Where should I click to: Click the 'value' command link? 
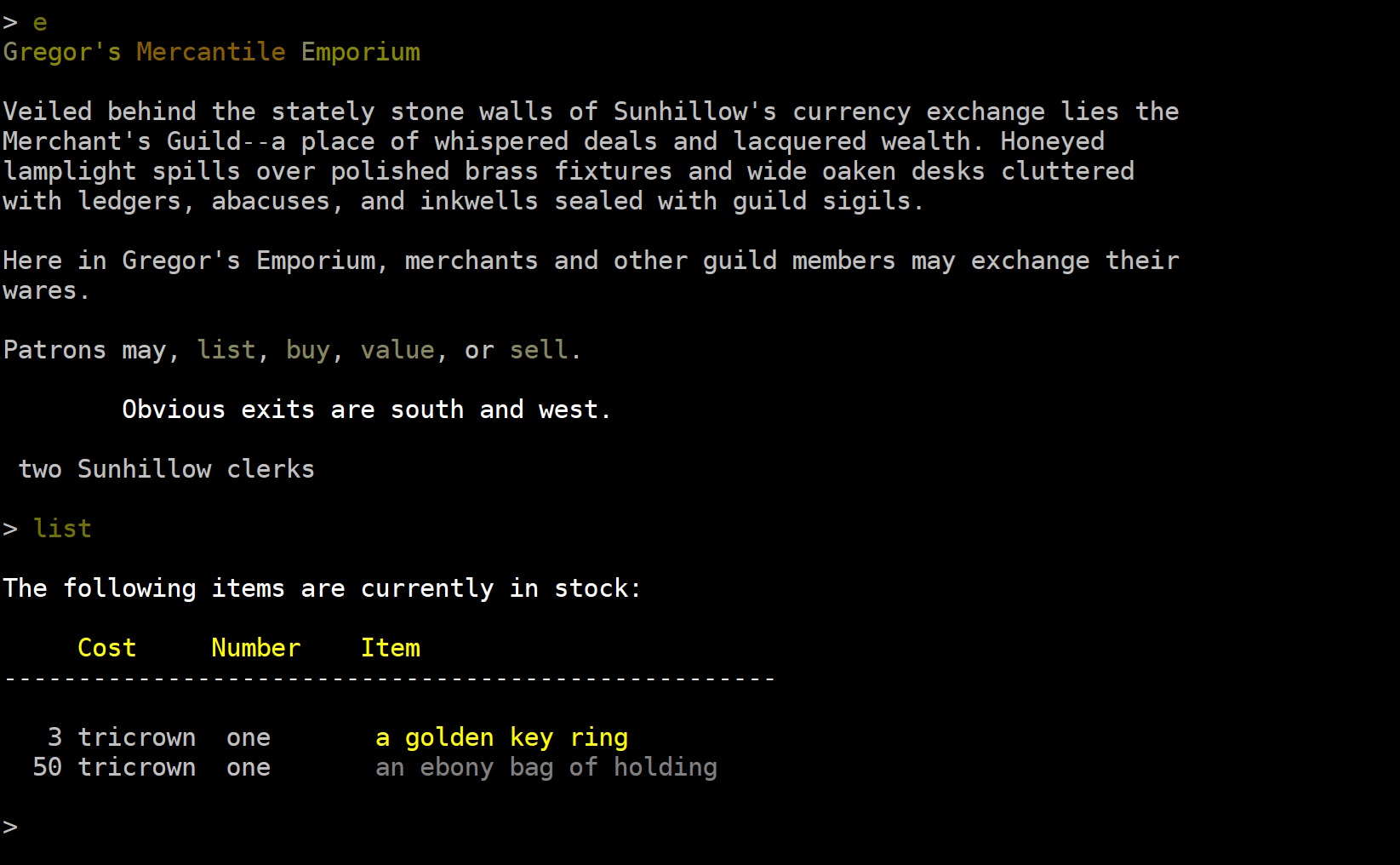tap(397, 350)
